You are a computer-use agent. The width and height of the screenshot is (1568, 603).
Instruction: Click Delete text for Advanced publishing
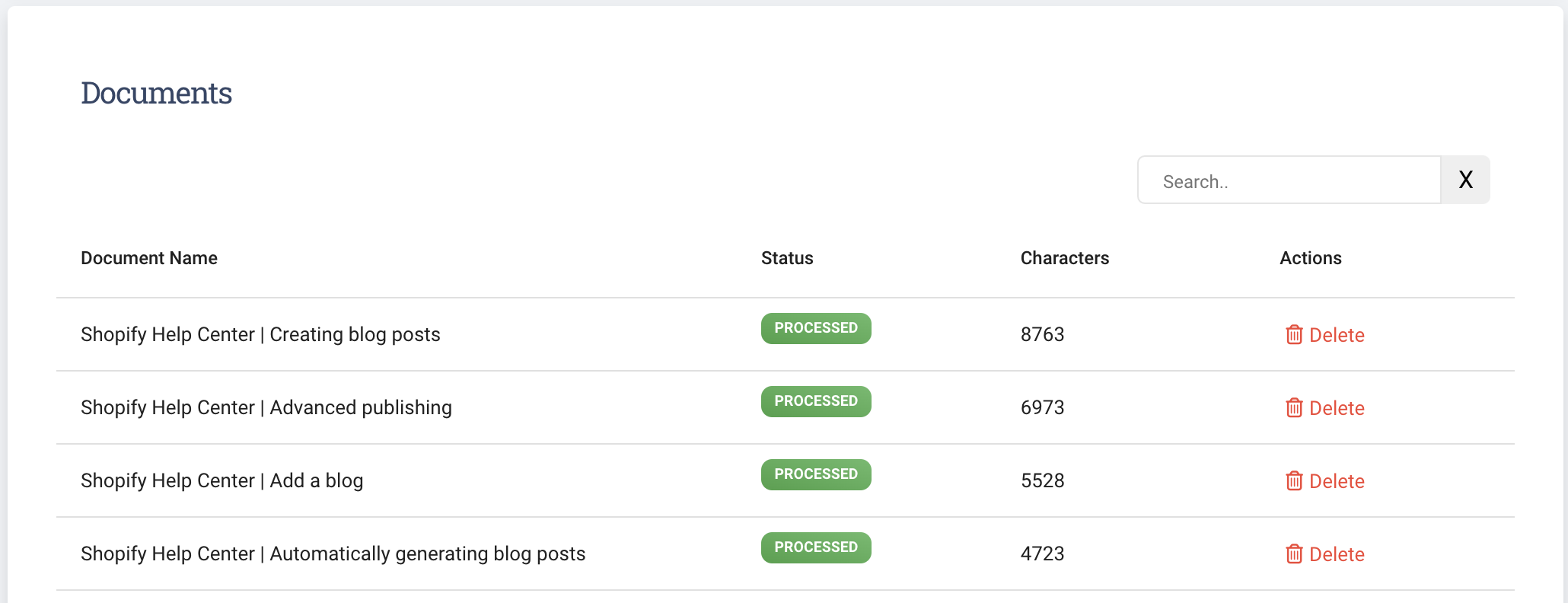pyautogui.click(x=1337, y=408)
